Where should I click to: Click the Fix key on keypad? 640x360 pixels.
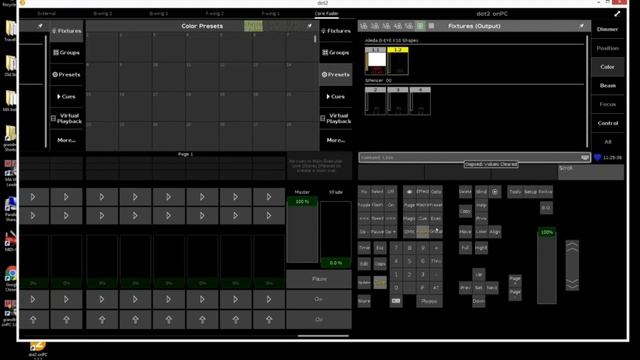coord(364,191)
